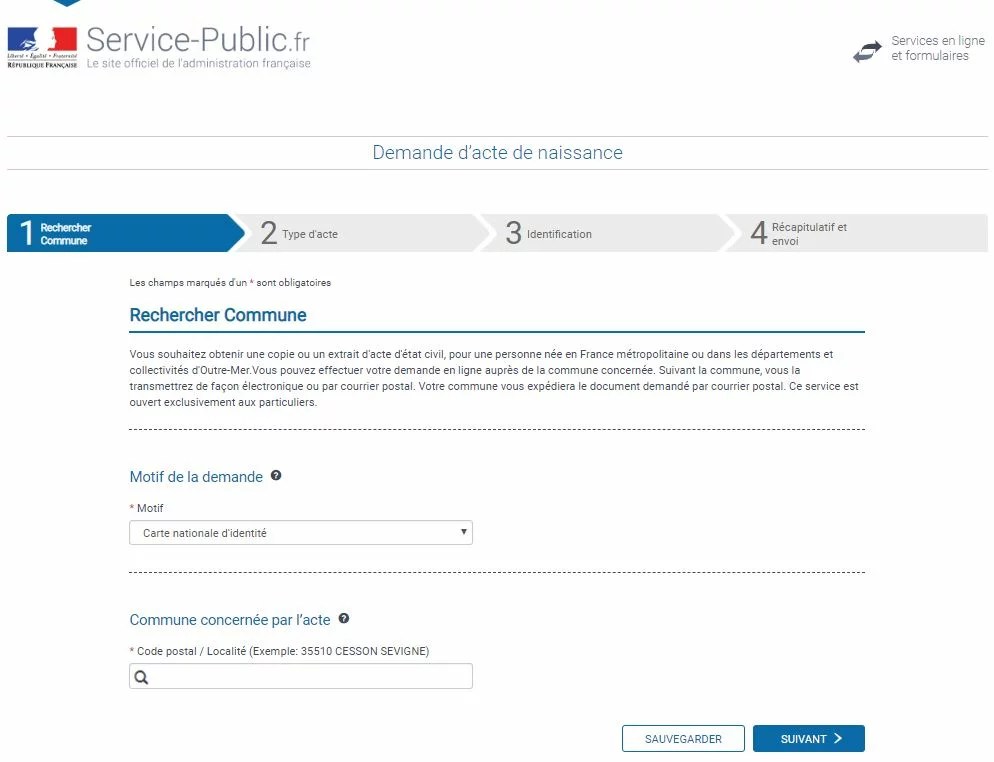Click the Code postal / Localité input field
This screenshot has width=994, height=762.
(x=300, y=676)
